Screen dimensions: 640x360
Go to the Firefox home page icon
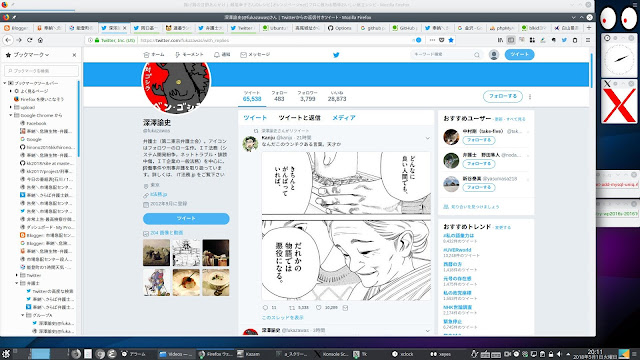point(40,40)
